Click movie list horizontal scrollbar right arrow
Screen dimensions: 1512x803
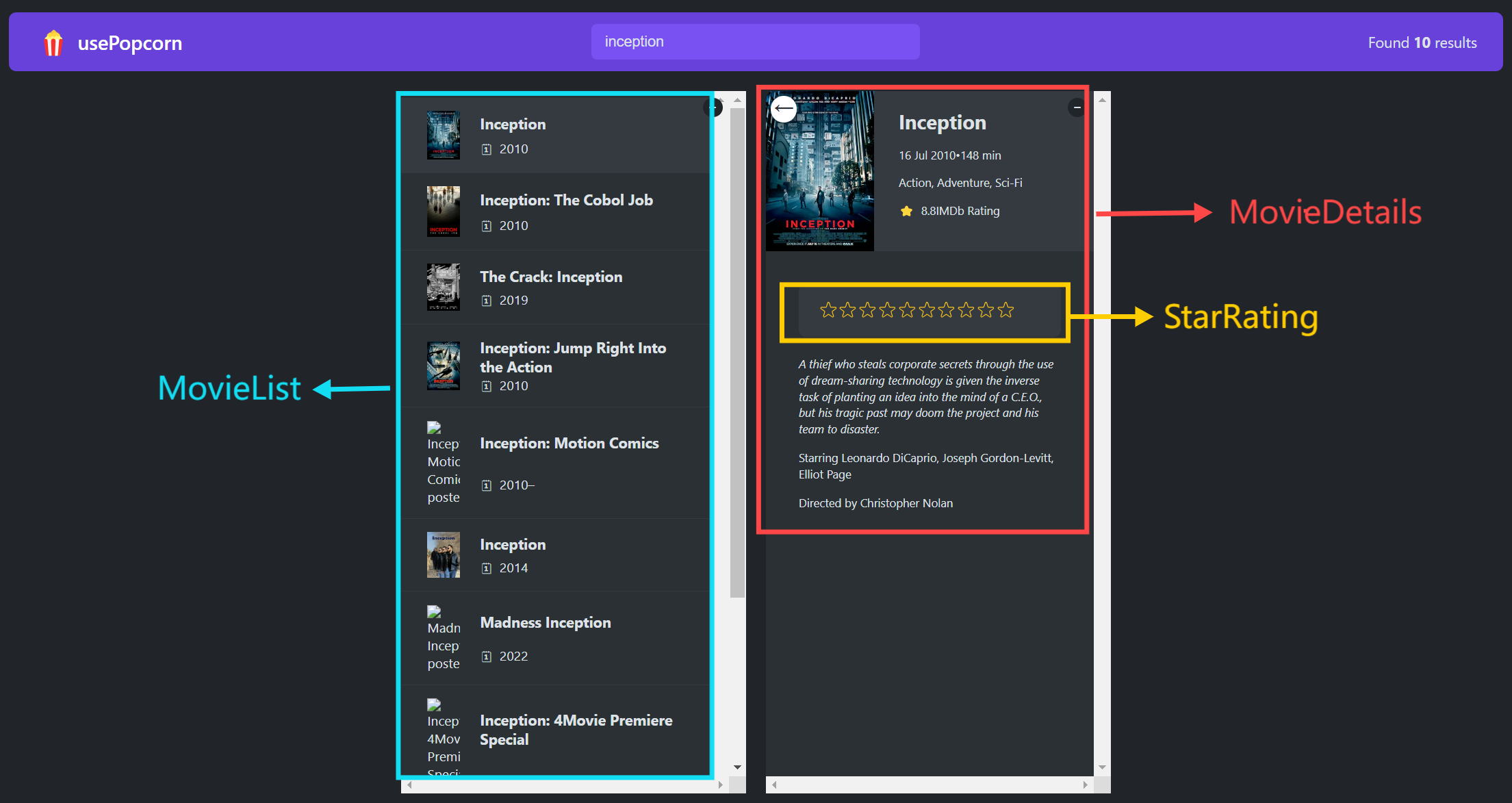pos(720,785)
